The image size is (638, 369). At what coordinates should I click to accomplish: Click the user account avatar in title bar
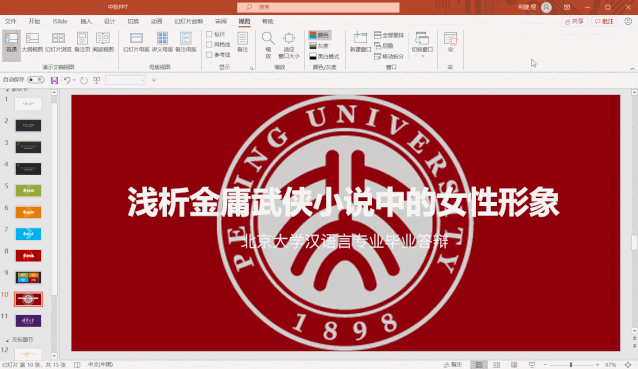coord(546,7)
